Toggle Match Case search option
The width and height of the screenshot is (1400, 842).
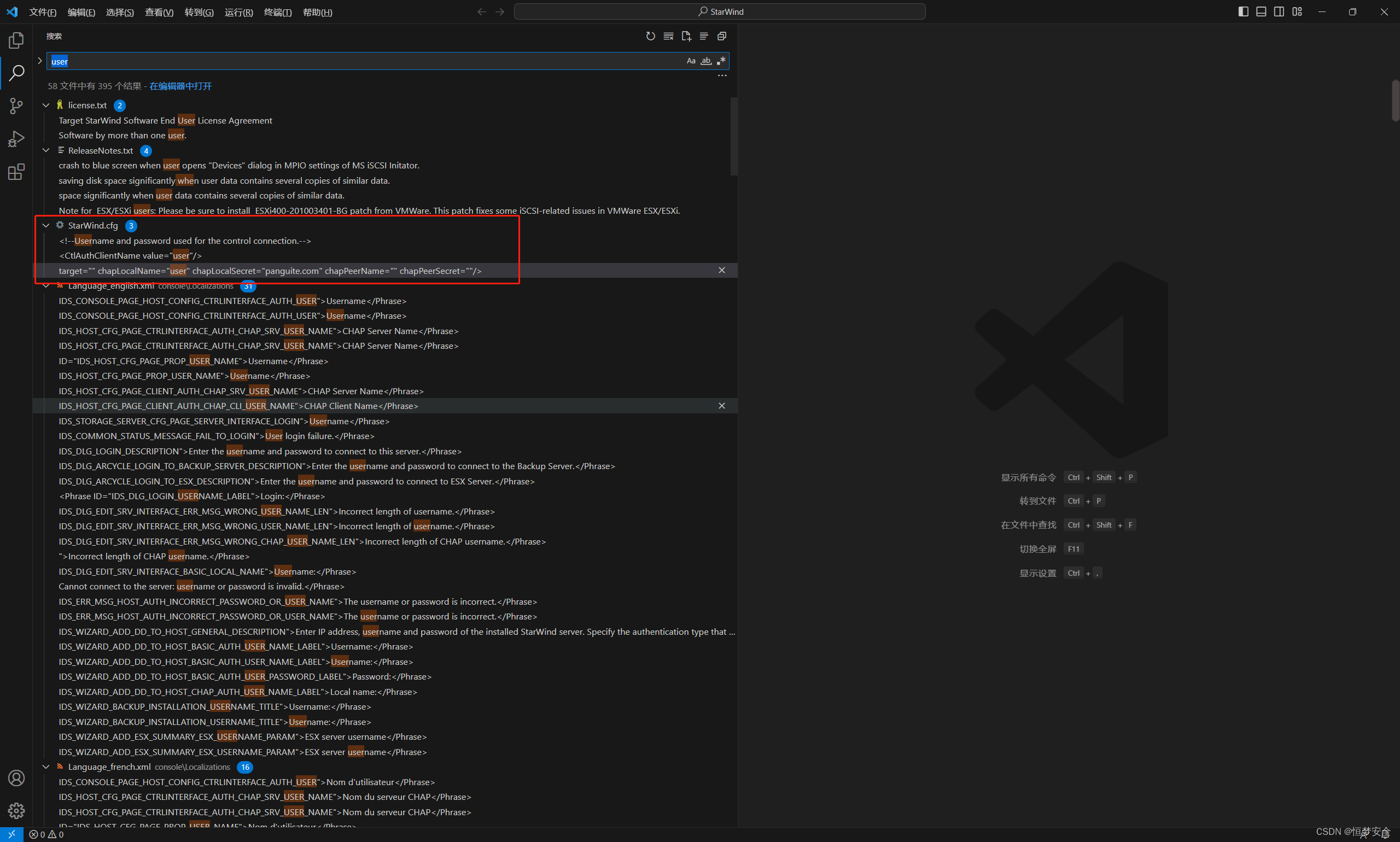pyautogui.click(x=691, y=61)
